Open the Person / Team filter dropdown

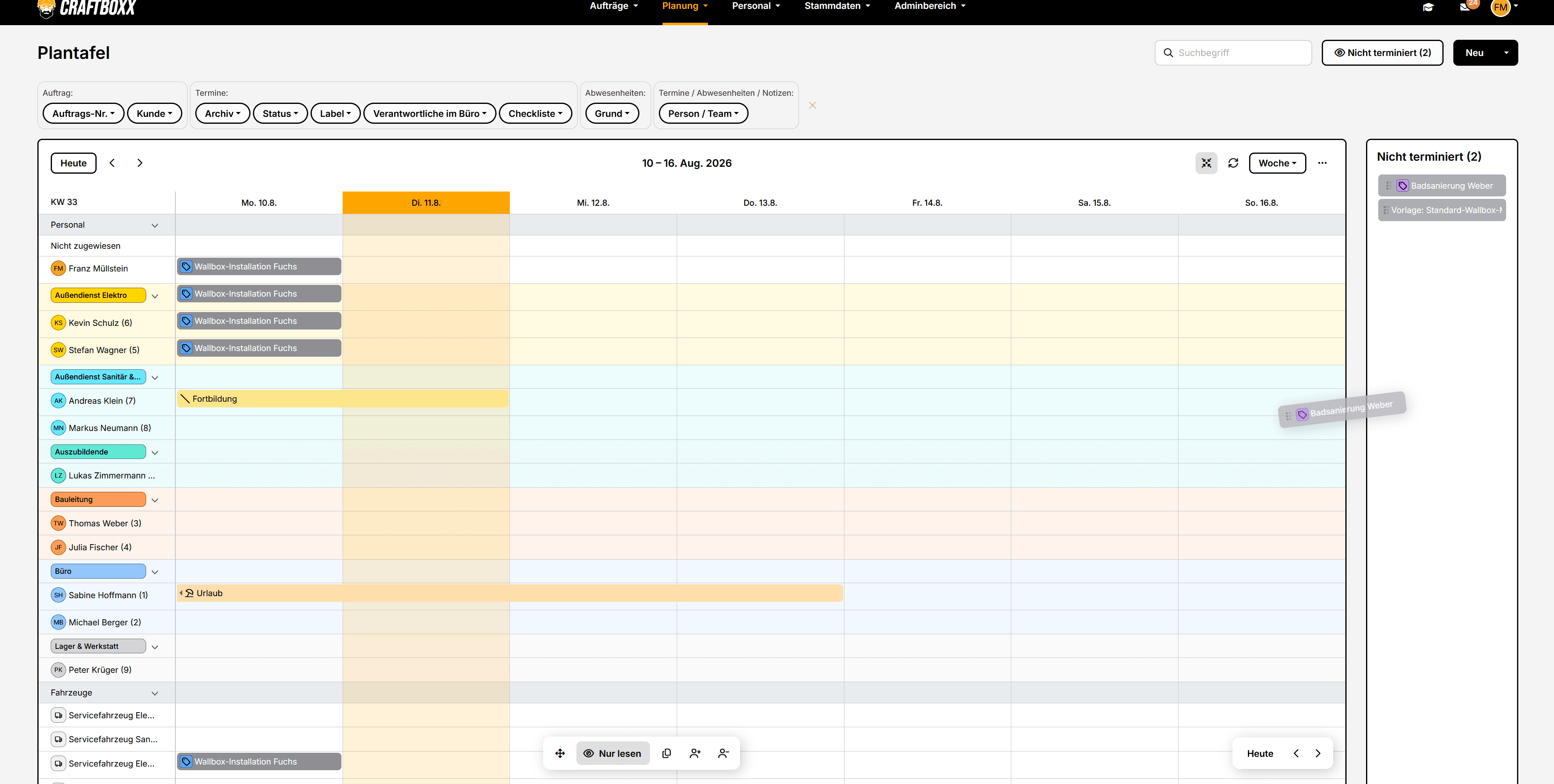(x=704, y=113)
